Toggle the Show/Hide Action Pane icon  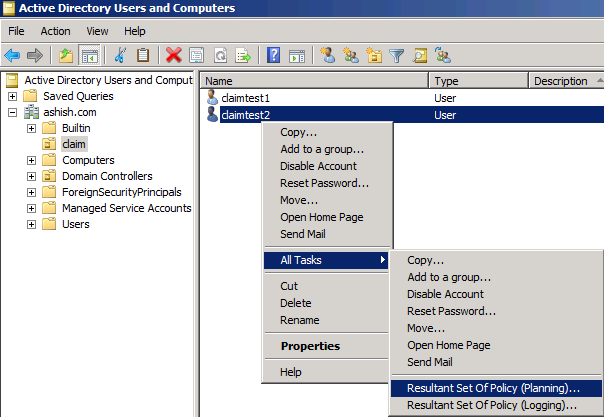point(297,56)
